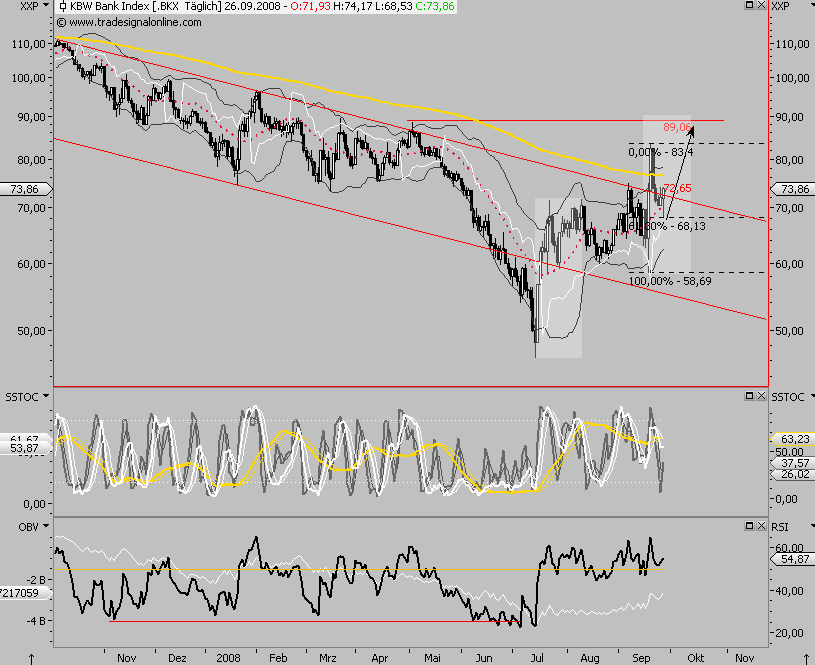Click the Feb month label on time axis
The image size is (815, 665).
[x=278, y=658]
